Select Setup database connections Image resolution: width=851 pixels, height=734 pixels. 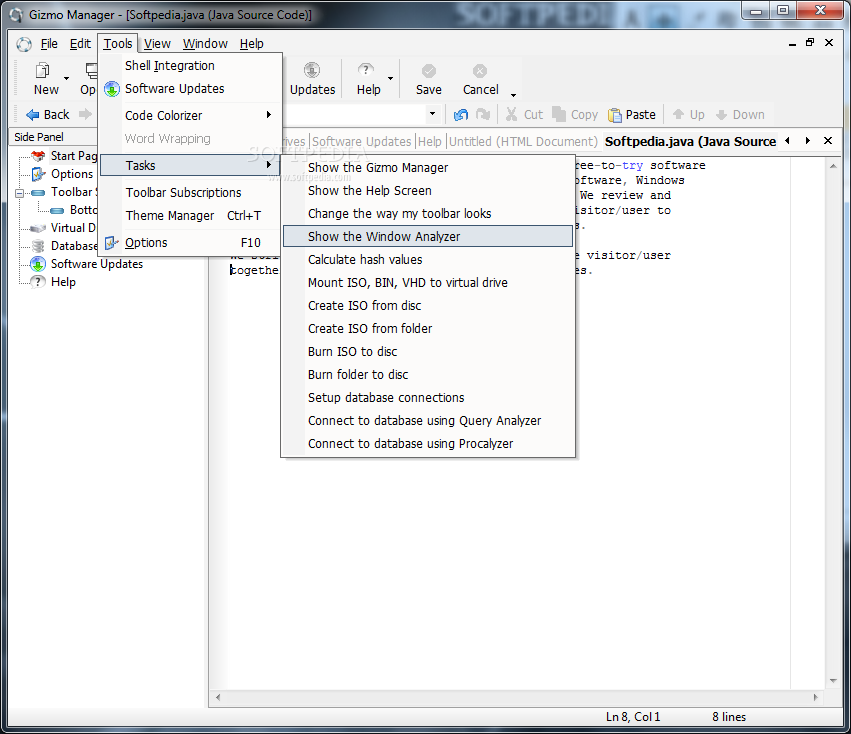tap(428, 398)
